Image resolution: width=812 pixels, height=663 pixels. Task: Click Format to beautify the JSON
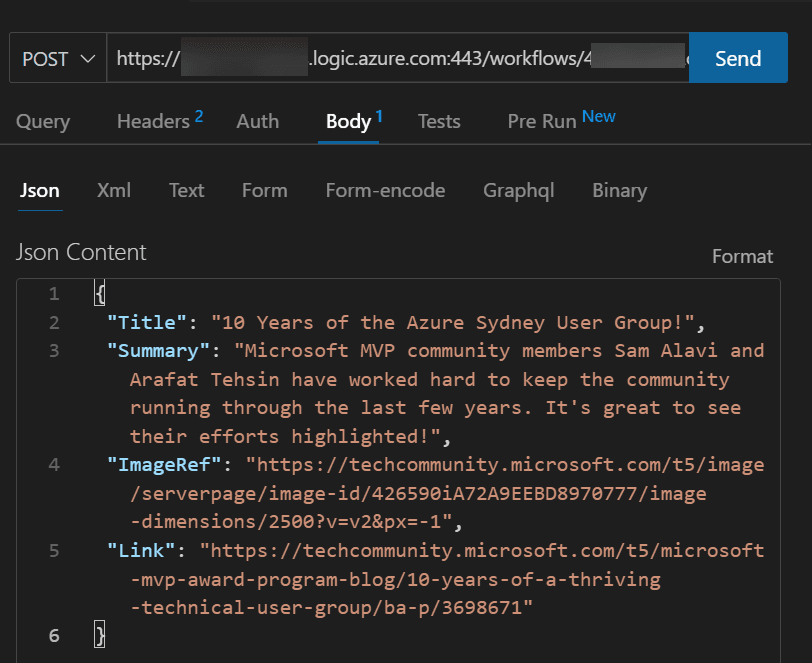point(742,257)
